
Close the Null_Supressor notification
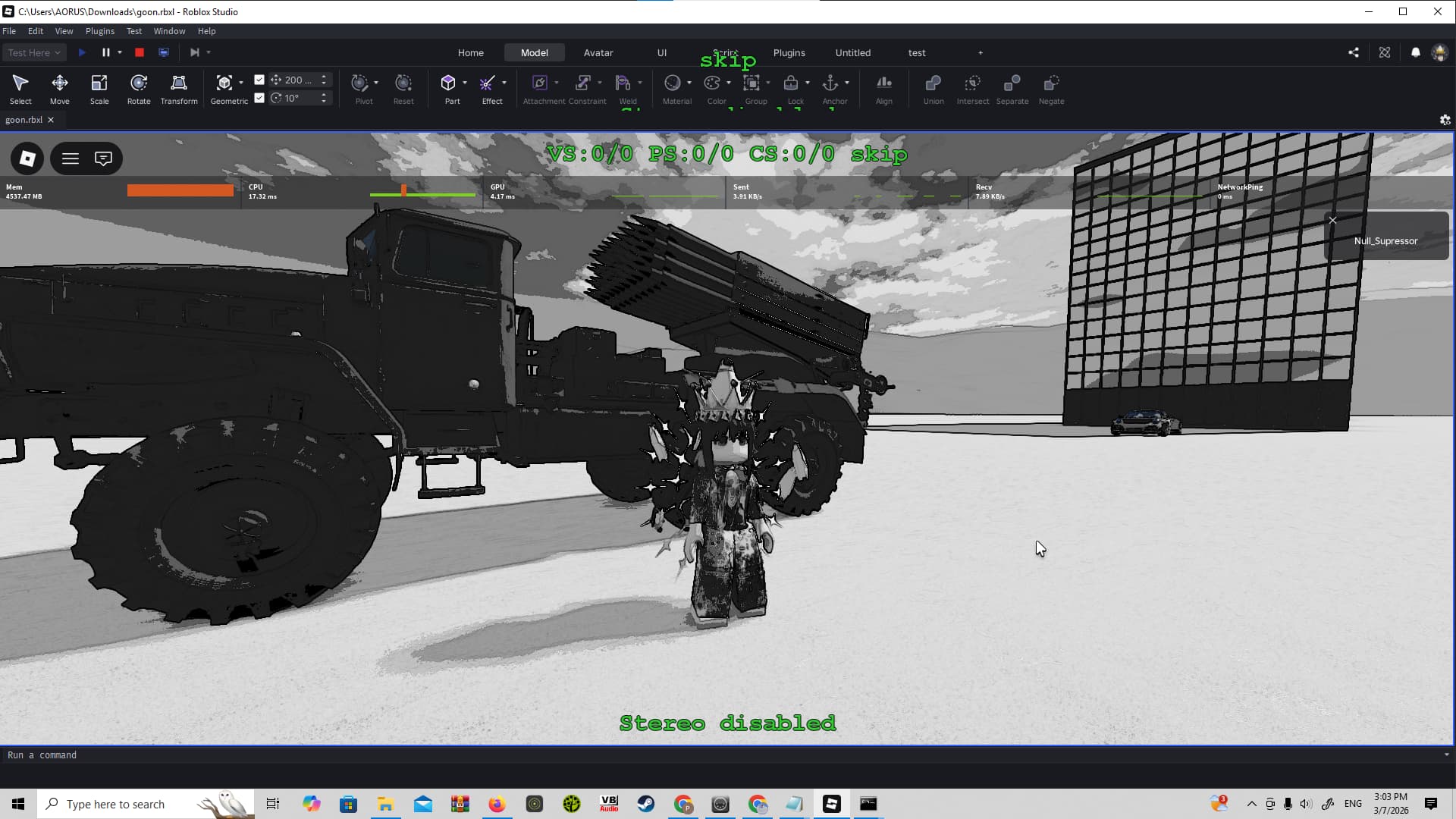pyautogui.click(x=1332, y=221)
